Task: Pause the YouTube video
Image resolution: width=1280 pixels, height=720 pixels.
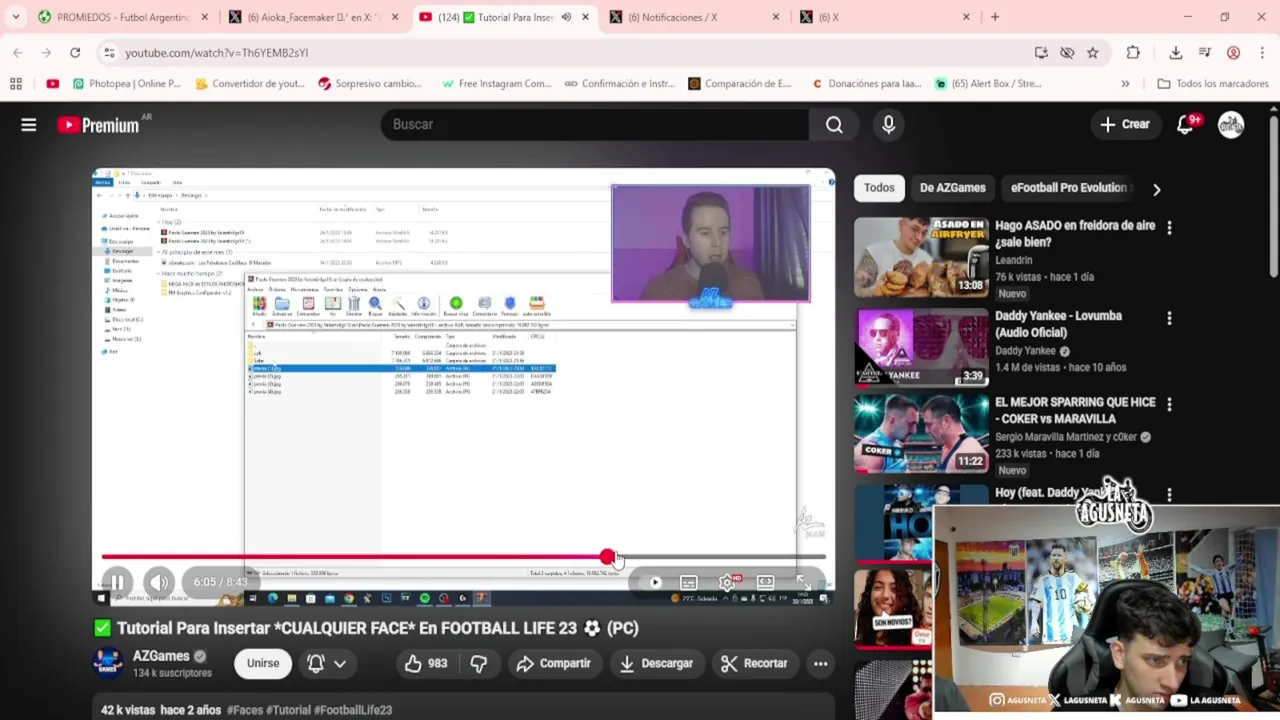Action: point(117,582)
